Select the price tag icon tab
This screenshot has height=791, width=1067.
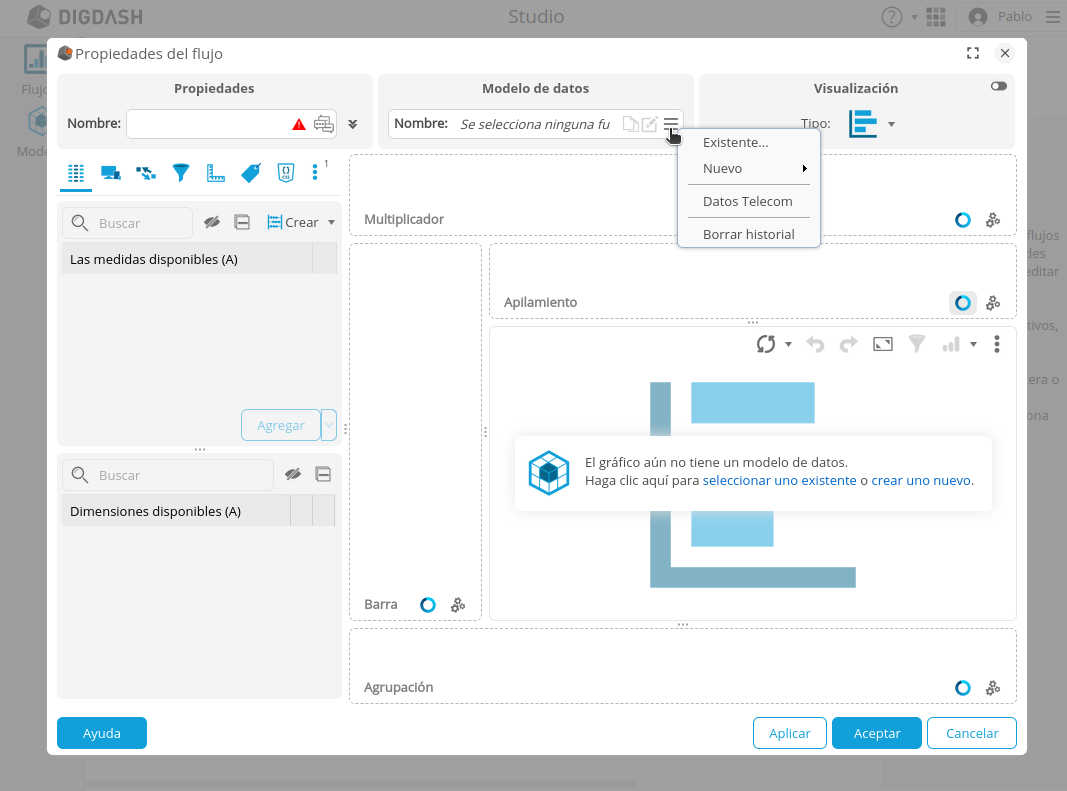[x=250, y=173]
